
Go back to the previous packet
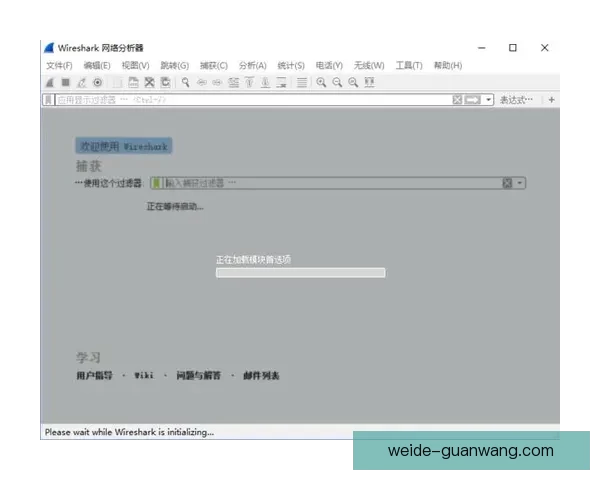(202, 82)
